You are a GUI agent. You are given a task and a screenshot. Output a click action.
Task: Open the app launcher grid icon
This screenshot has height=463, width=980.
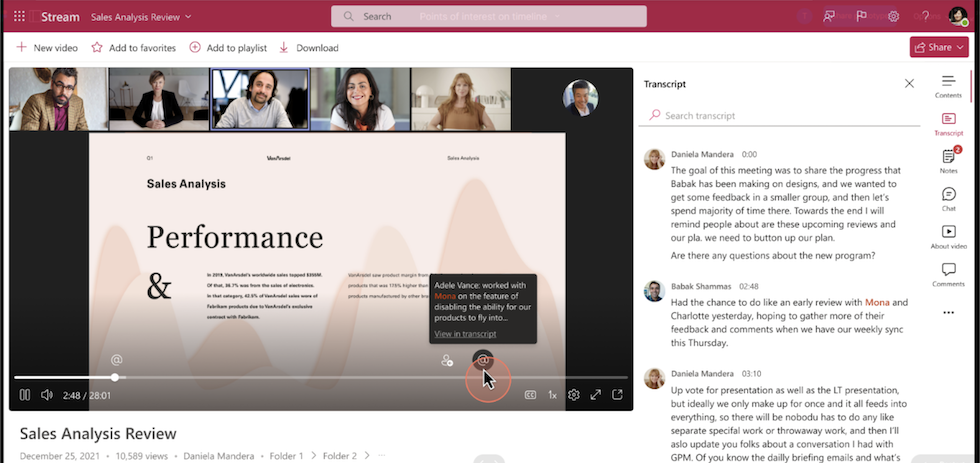click(x=19, y=16)
